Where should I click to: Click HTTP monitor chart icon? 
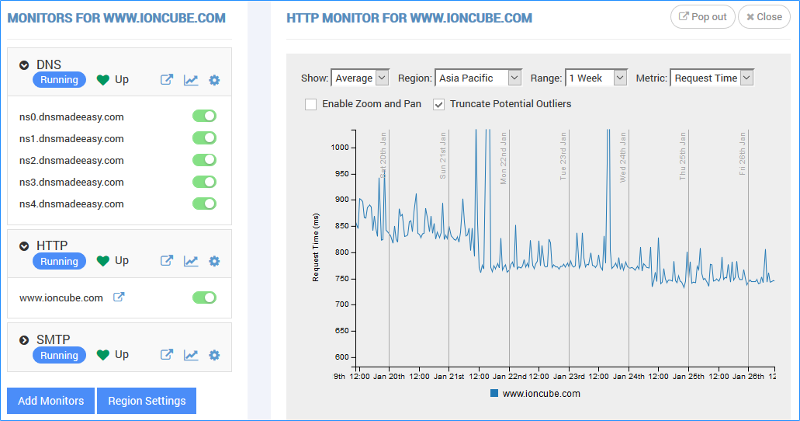pos(190,262)
